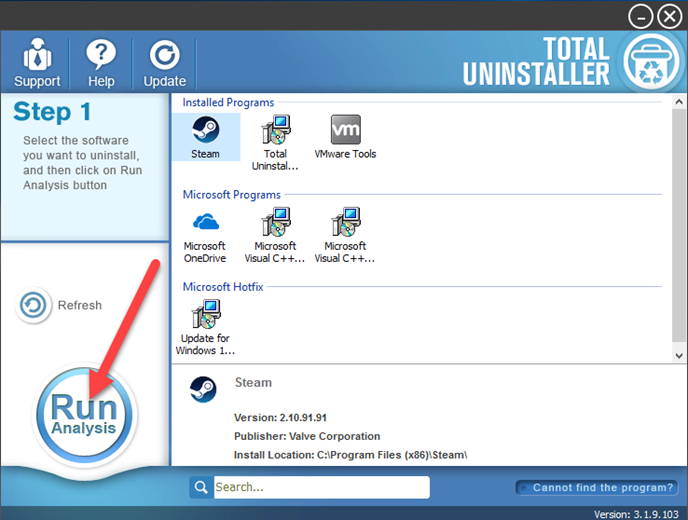Open the Support section
Screen dimensions: 688x520
point(37,63)
